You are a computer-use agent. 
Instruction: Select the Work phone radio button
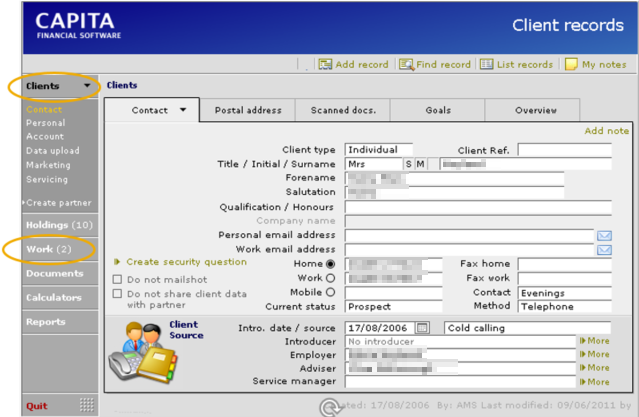(331, 278)
